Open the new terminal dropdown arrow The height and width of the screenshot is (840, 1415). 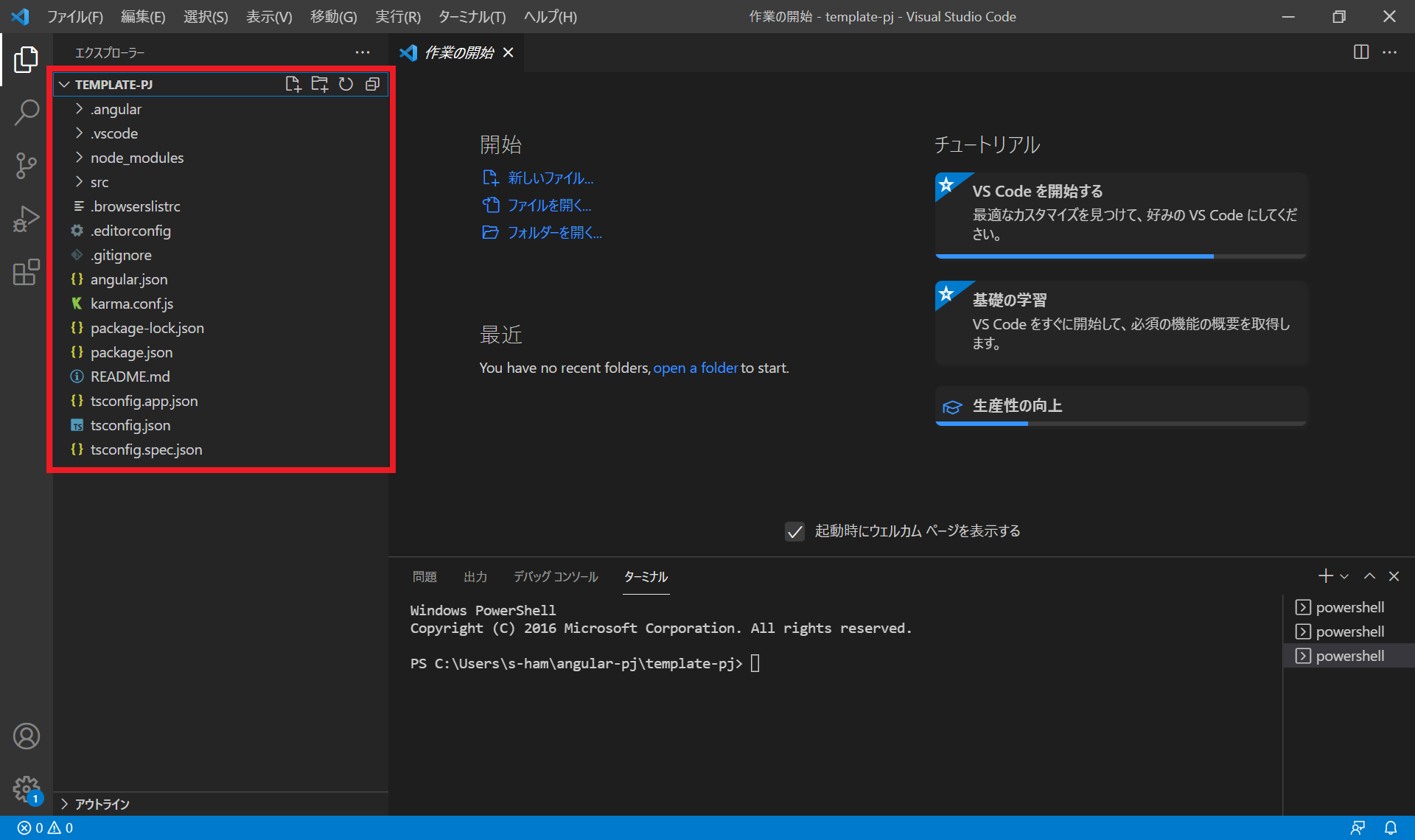coord(1344,576)
